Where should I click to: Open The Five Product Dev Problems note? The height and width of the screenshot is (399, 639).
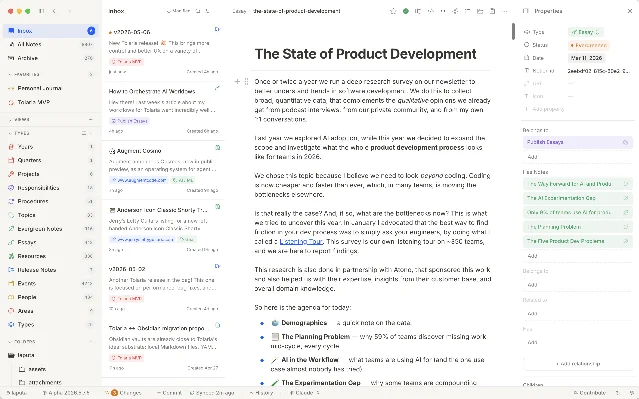577,241
